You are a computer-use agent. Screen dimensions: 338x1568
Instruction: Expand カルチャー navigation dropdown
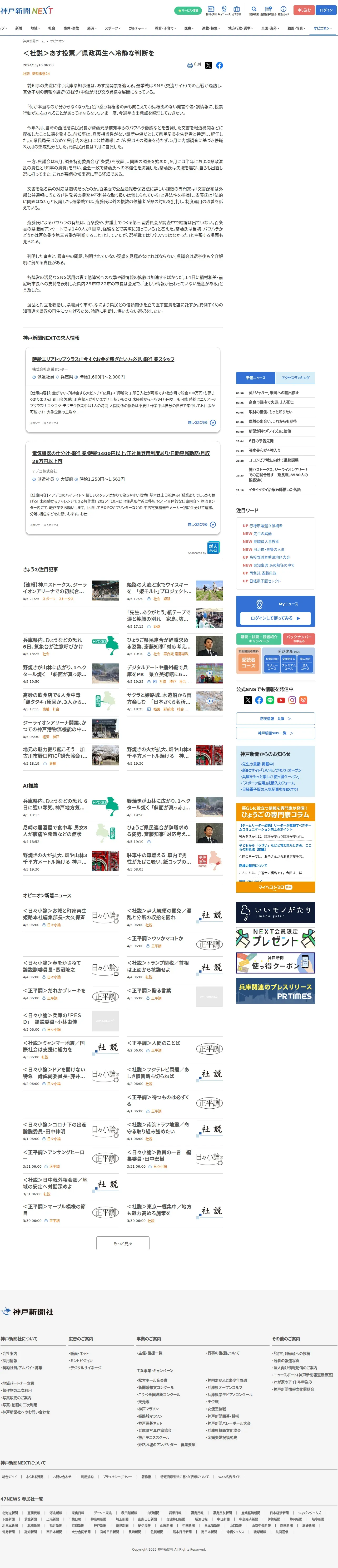137,28
